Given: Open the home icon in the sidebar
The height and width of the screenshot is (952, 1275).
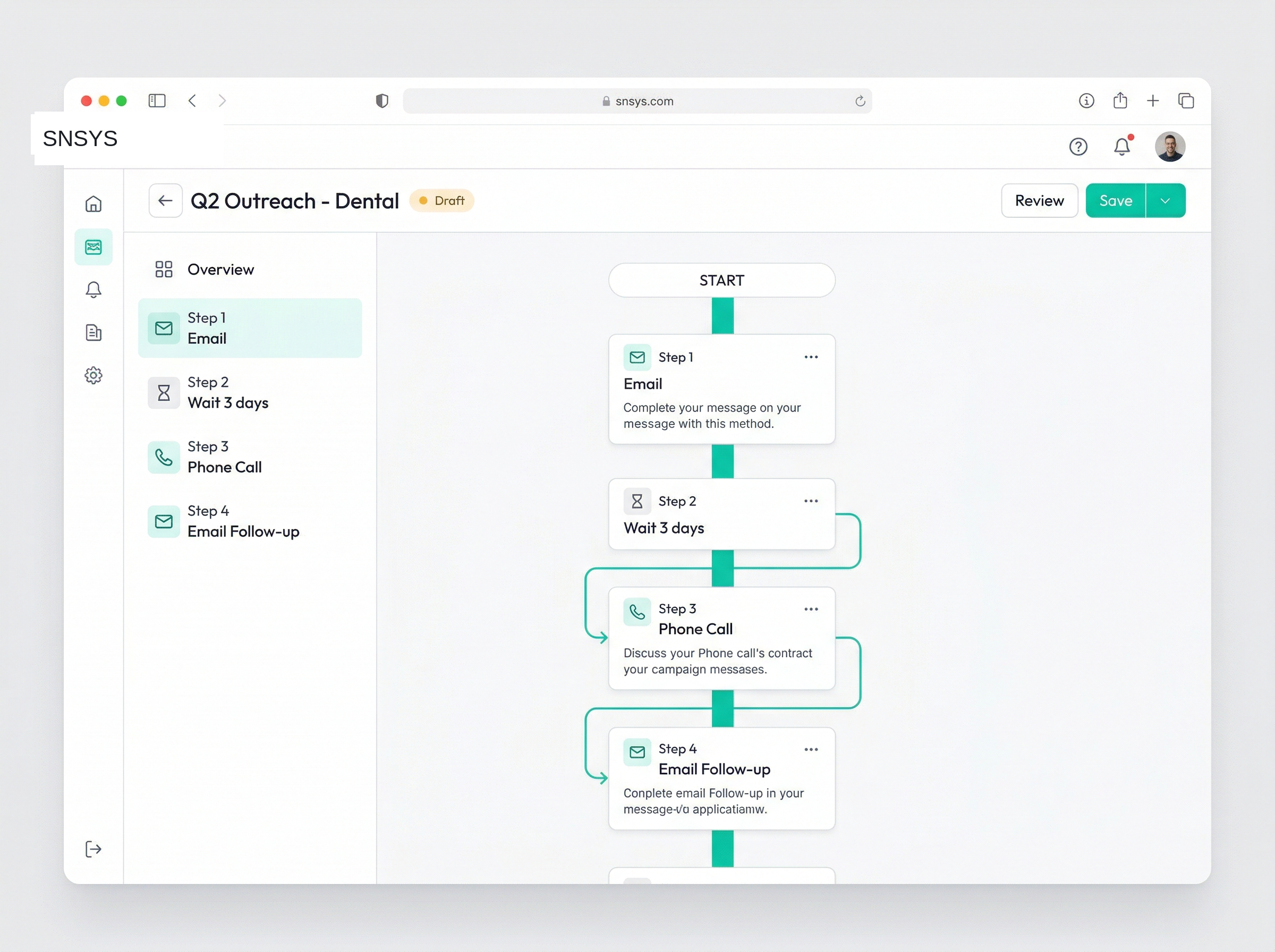Looking at the screenshot, I should [93, 203].
